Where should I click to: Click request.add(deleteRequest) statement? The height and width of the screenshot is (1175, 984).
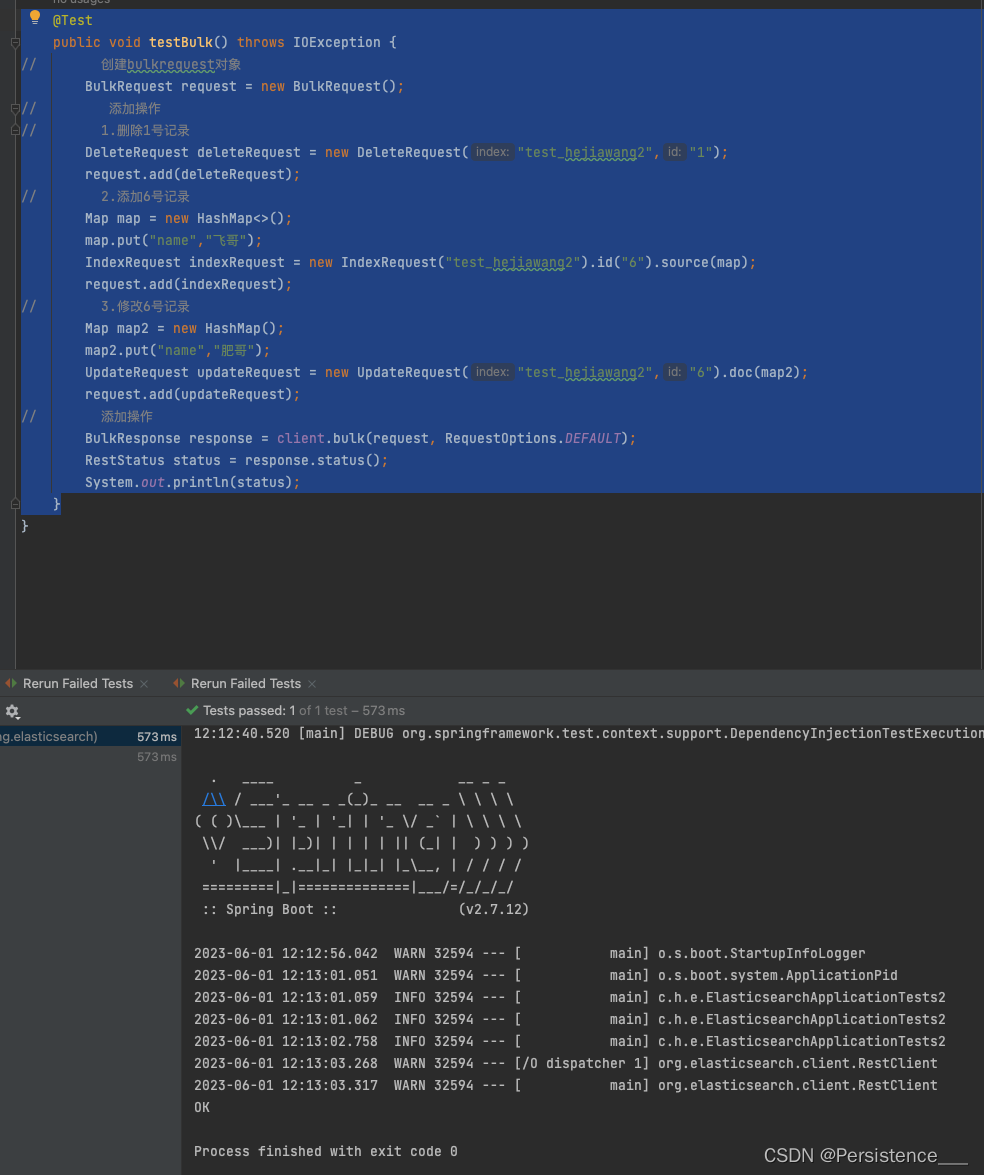click(x=192, y=175)
